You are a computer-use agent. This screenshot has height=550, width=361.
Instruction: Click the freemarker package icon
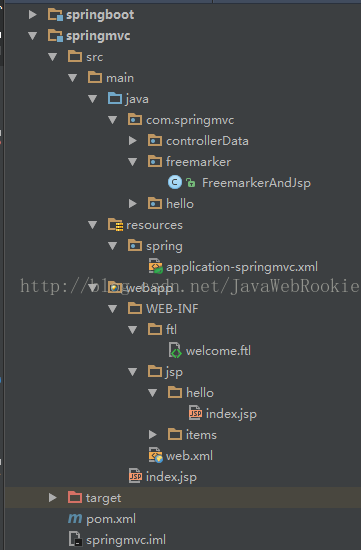pyautogui.click(x=155, y=161)
